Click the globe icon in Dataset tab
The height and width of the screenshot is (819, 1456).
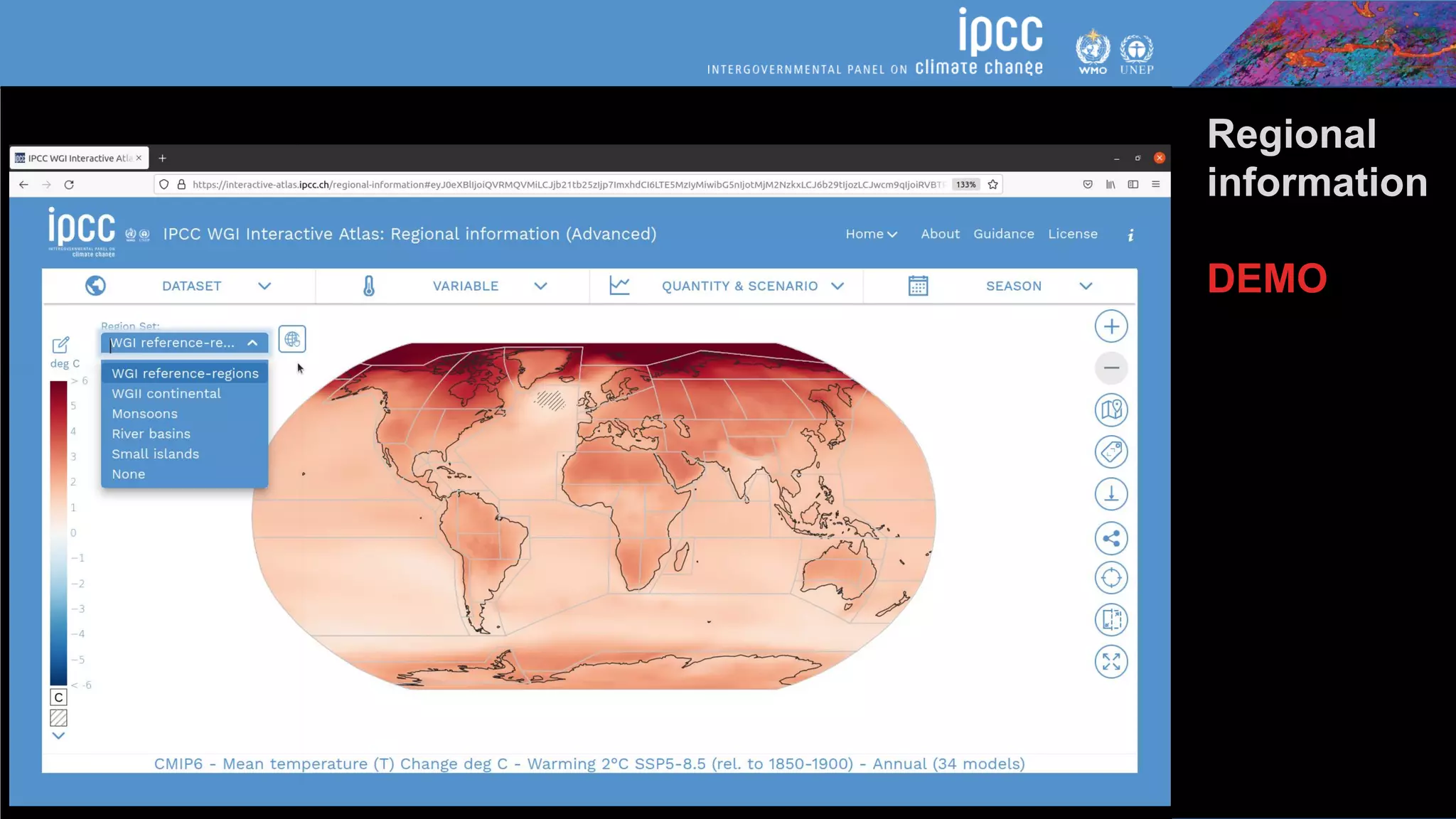95,286
